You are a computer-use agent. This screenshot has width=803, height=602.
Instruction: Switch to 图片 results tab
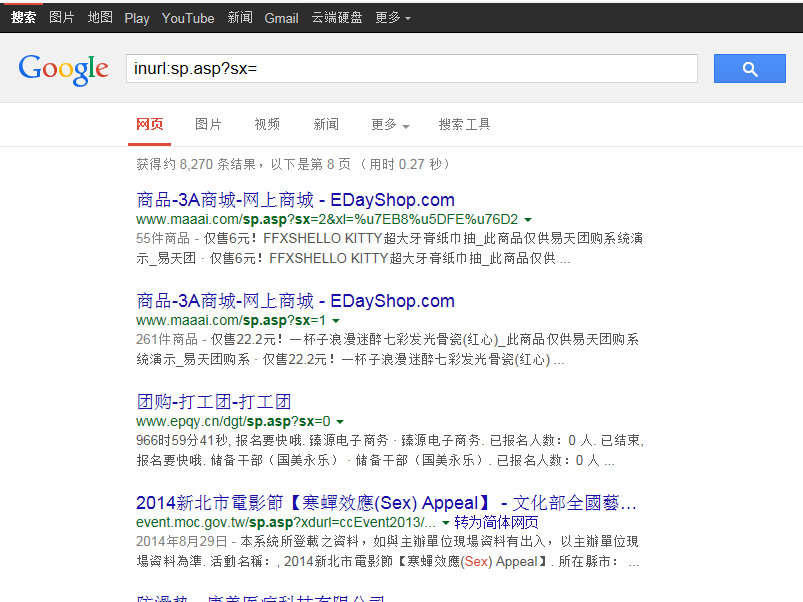pyautogui.click(x=208, y=124)
